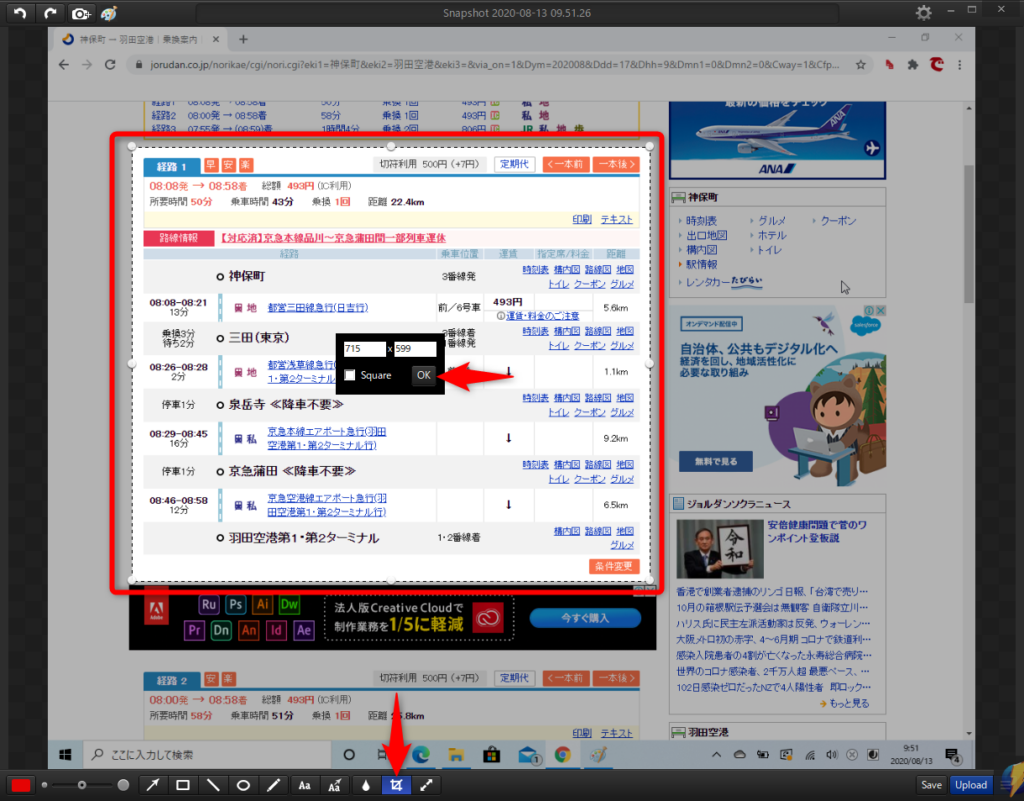The image size is (1024, 801).
Task: Open editor settings gear
Action: pos(923,12)
